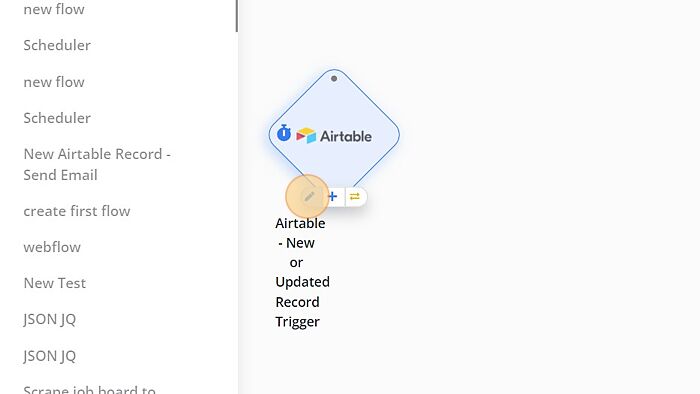Click the sidebar flow list scrollbar
The width and height of the screenshot is (700, 394).
237,16
